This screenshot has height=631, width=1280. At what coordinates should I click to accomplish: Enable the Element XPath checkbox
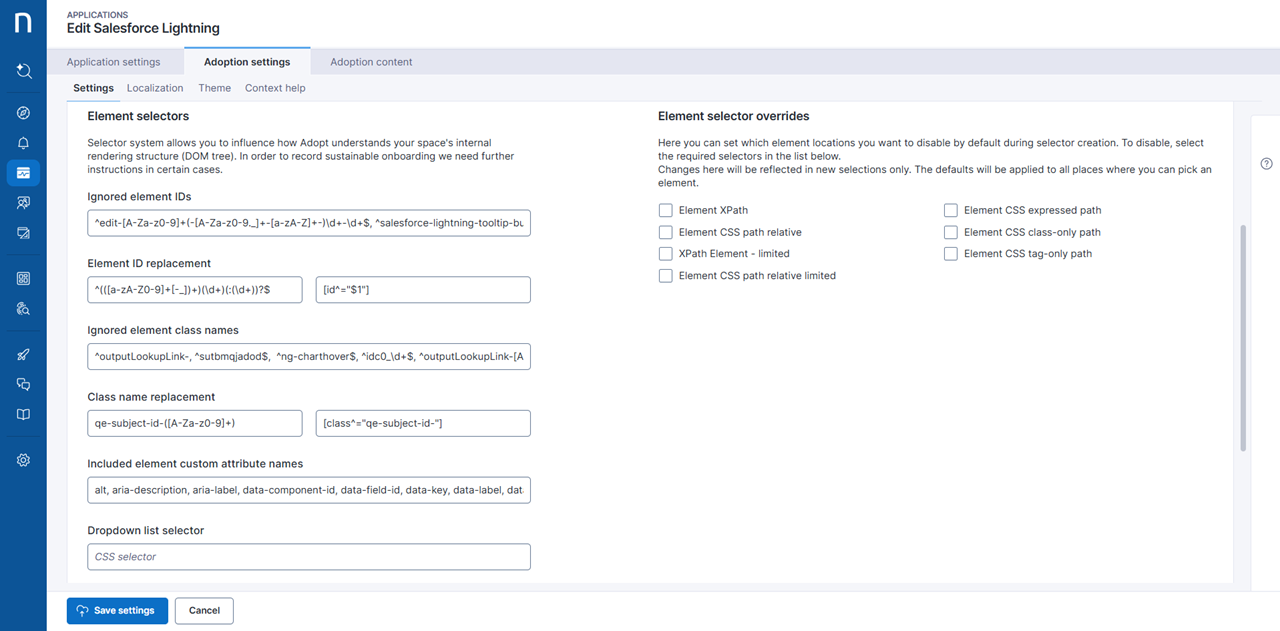pyautogui.click(x=666, y=210)
